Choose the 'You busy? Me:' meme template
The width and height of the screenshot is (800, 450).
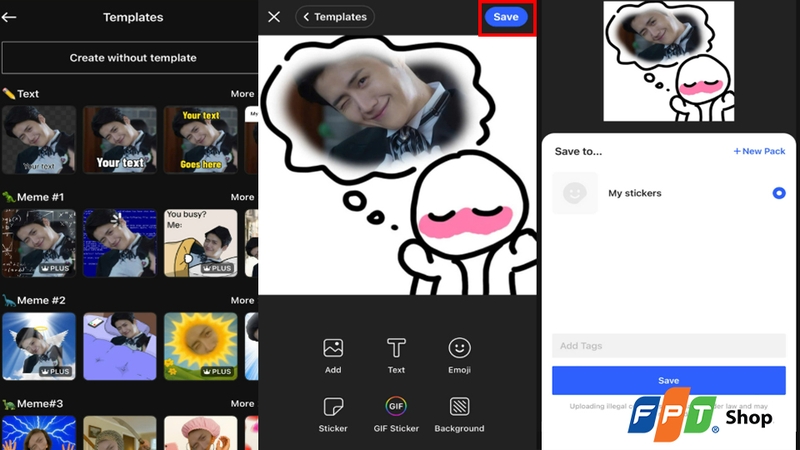tap(201, 243)
